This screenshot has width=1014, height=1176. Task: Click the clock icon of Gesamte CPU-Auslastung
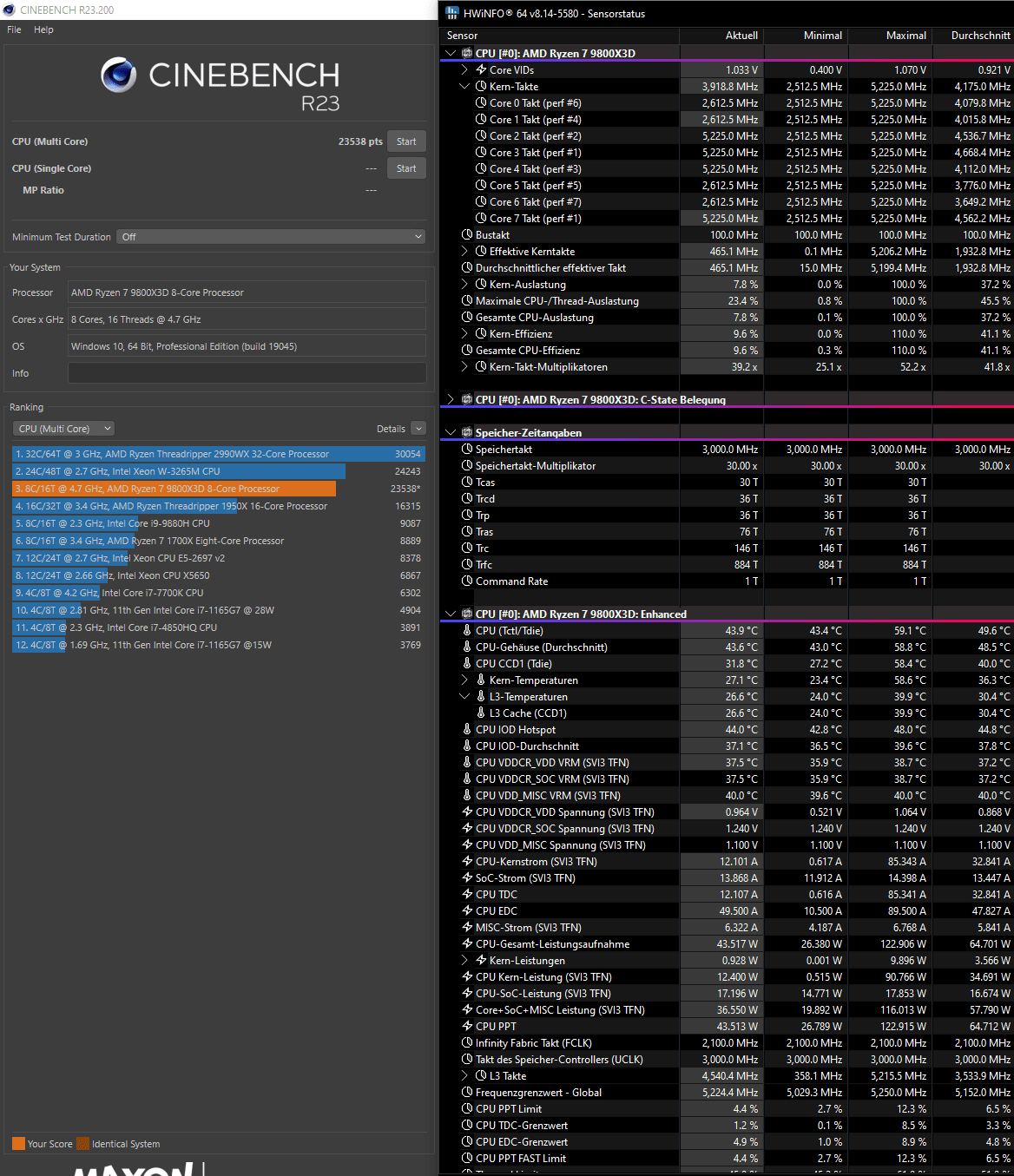[x=467, y=317]
